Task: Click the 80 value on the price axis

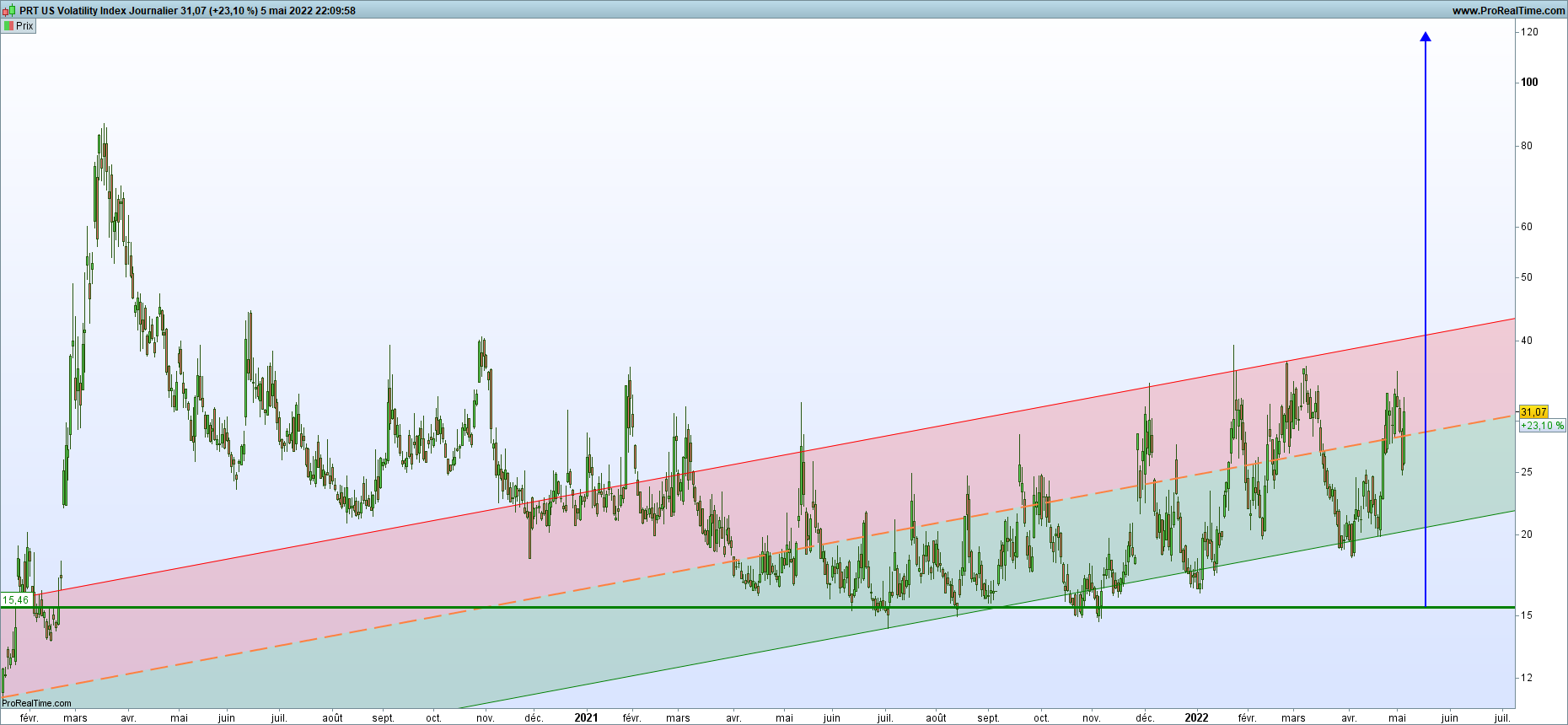Action: [1527, 146]
